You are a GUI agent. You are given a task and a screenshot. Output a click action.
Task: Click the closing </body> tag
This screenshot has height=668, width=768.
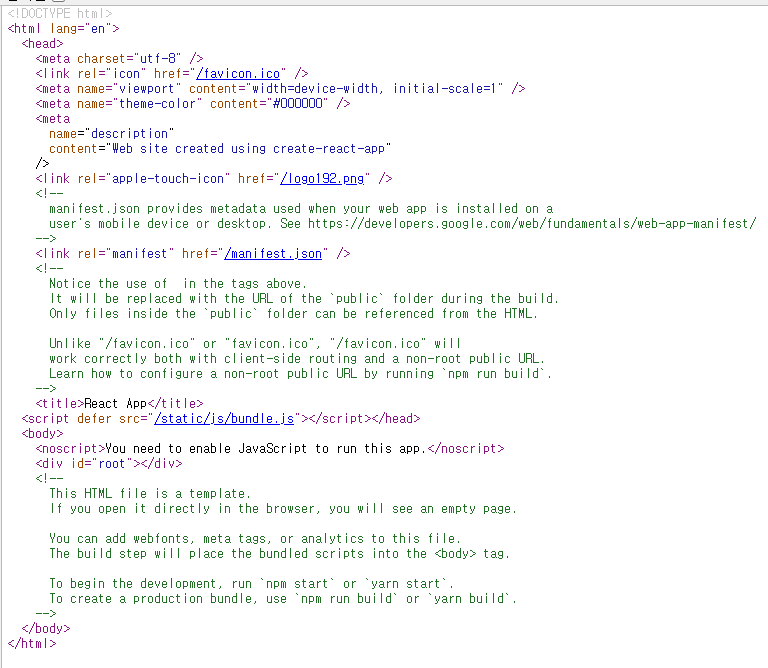[46, 628]
